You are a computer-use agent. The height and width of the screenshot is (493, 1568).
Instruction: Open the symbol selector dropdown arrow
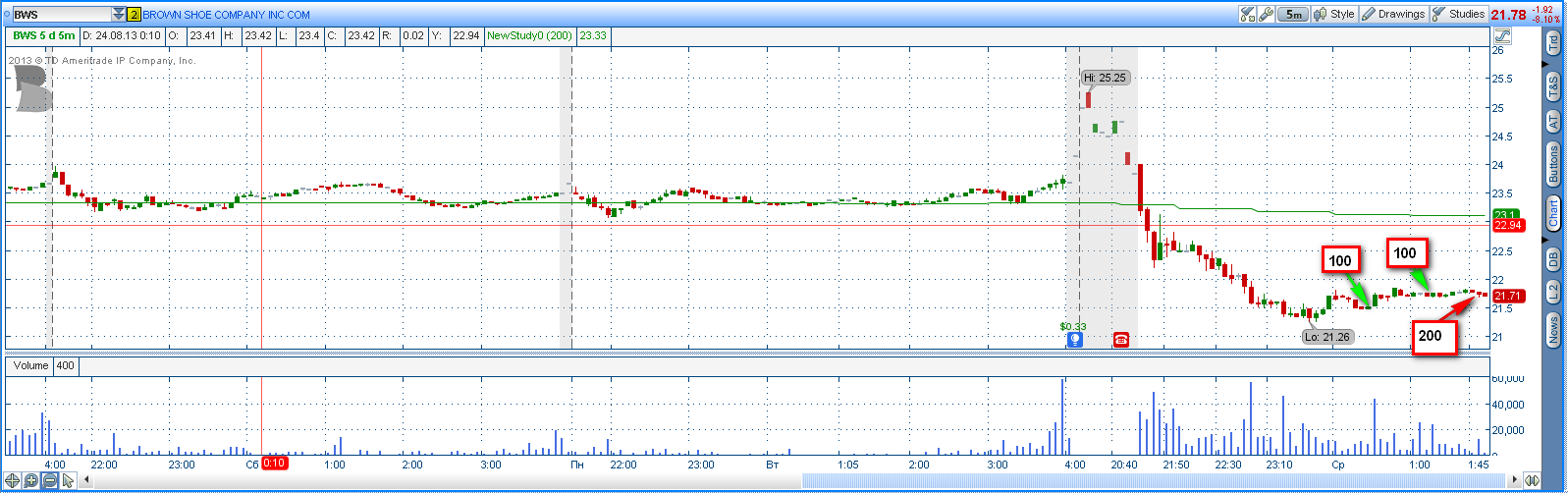(119, 15)
